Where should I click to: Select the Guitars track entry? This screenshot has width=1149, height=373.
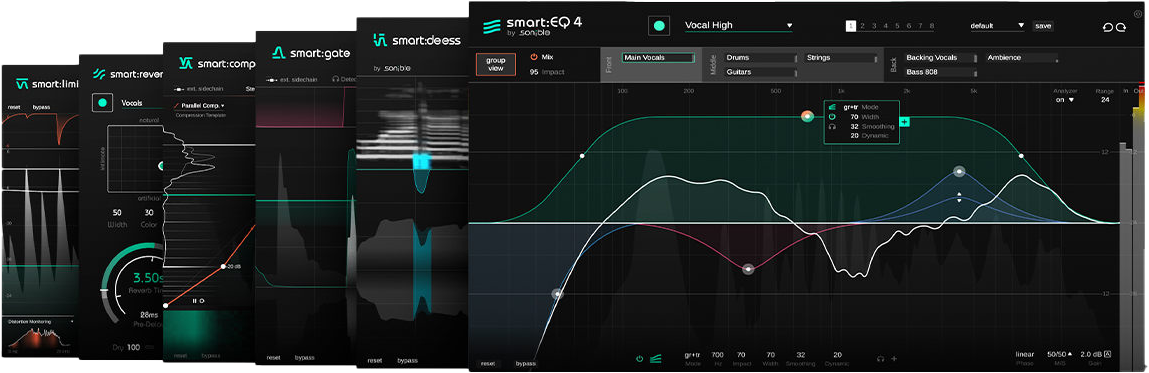click(x=761, y=72)
